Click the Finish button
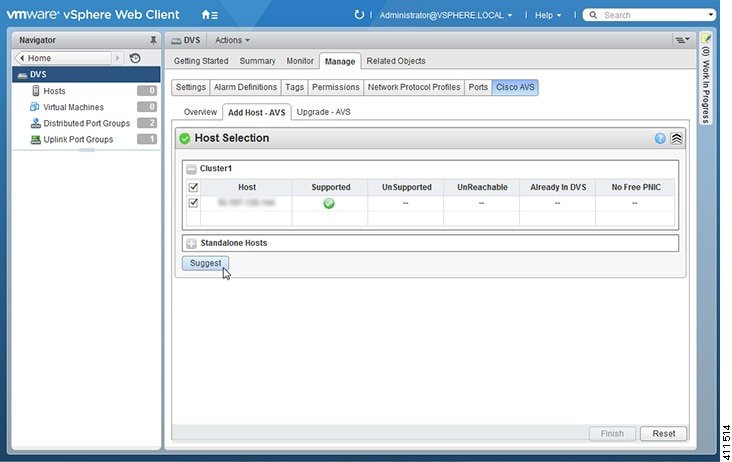Image resolution: width=732 pixels, height=462 pixels. click(x=612, y=434)
